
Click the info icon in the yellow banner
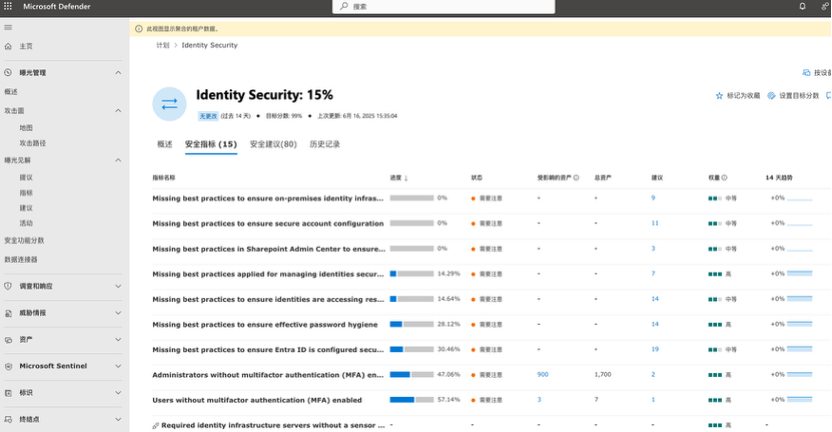tap(139, 29)
